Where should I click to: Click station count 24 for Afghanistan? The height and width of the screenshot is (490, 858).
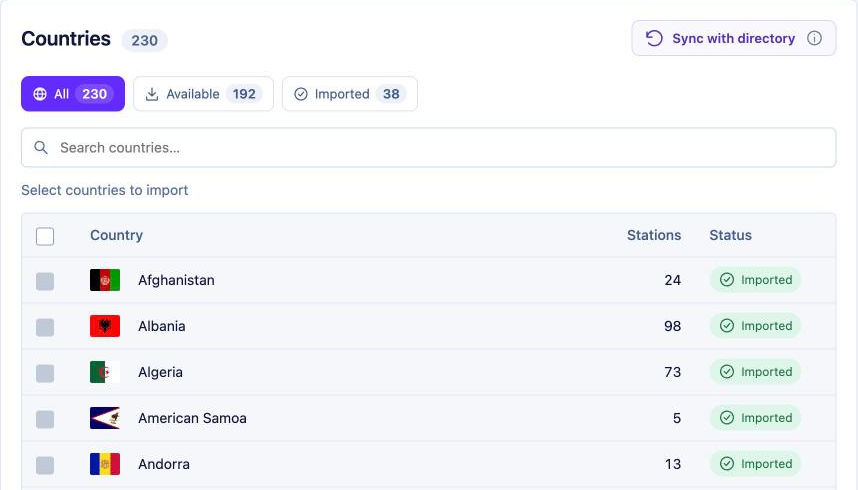click(673, 280)
